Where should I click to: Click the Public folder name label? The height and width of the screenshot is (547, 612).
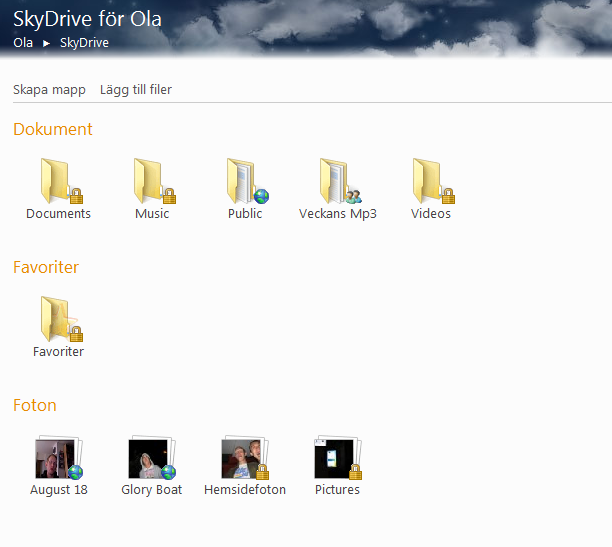click(245, 214)
